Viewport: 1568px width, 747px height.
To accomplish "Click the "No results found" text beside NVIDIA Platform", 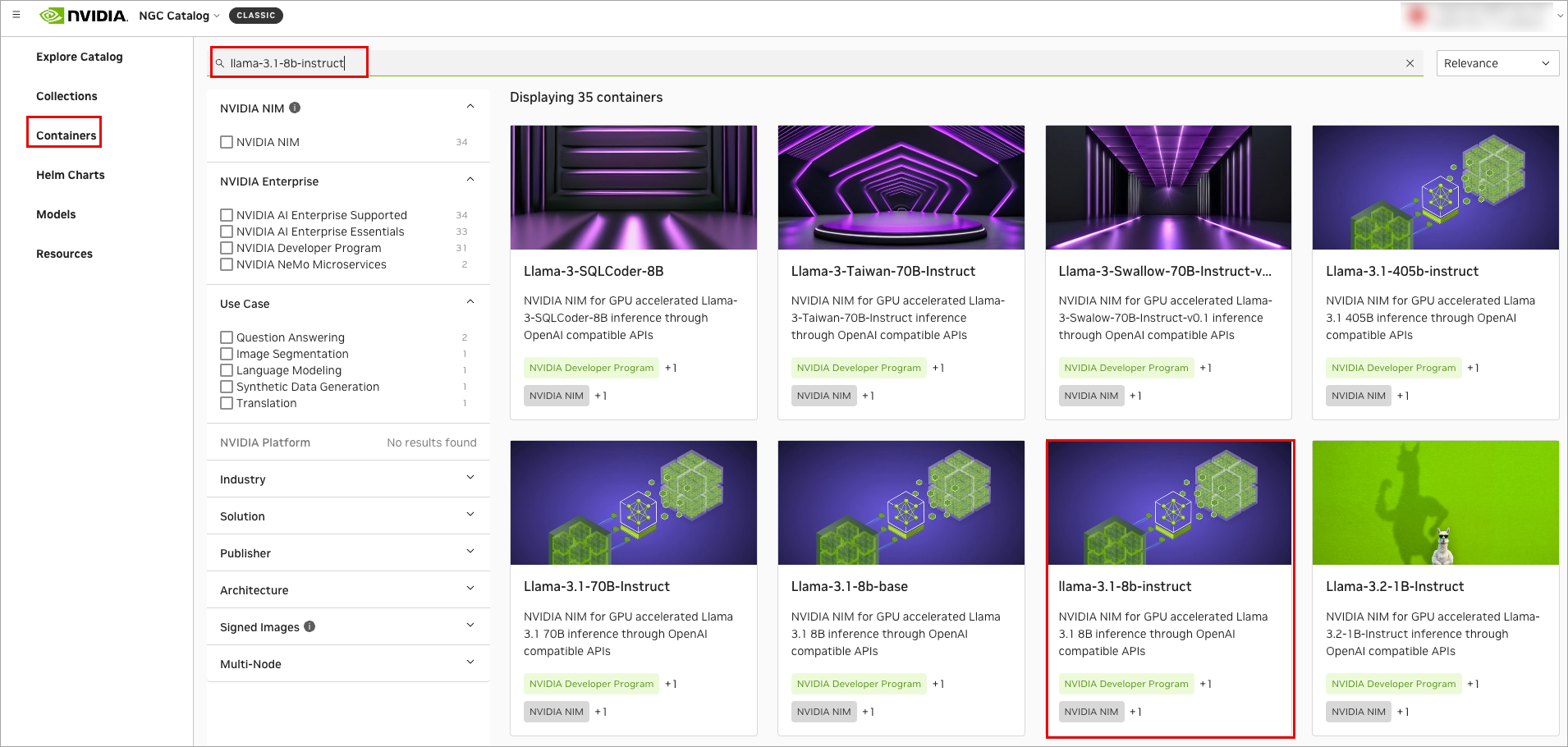I will [432, 442].
